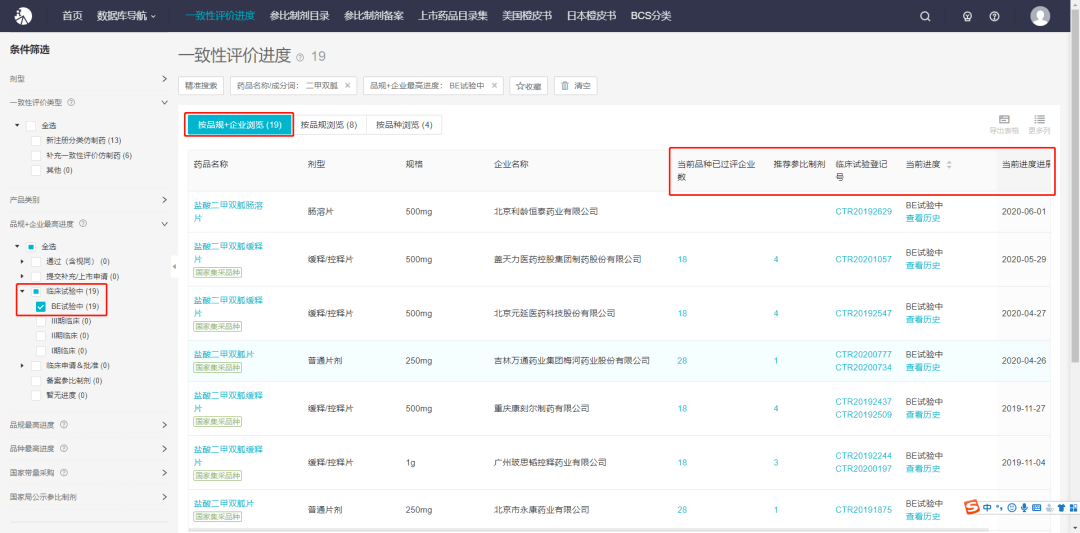
Task: Click the user avatar icon
Action: 1040,16
